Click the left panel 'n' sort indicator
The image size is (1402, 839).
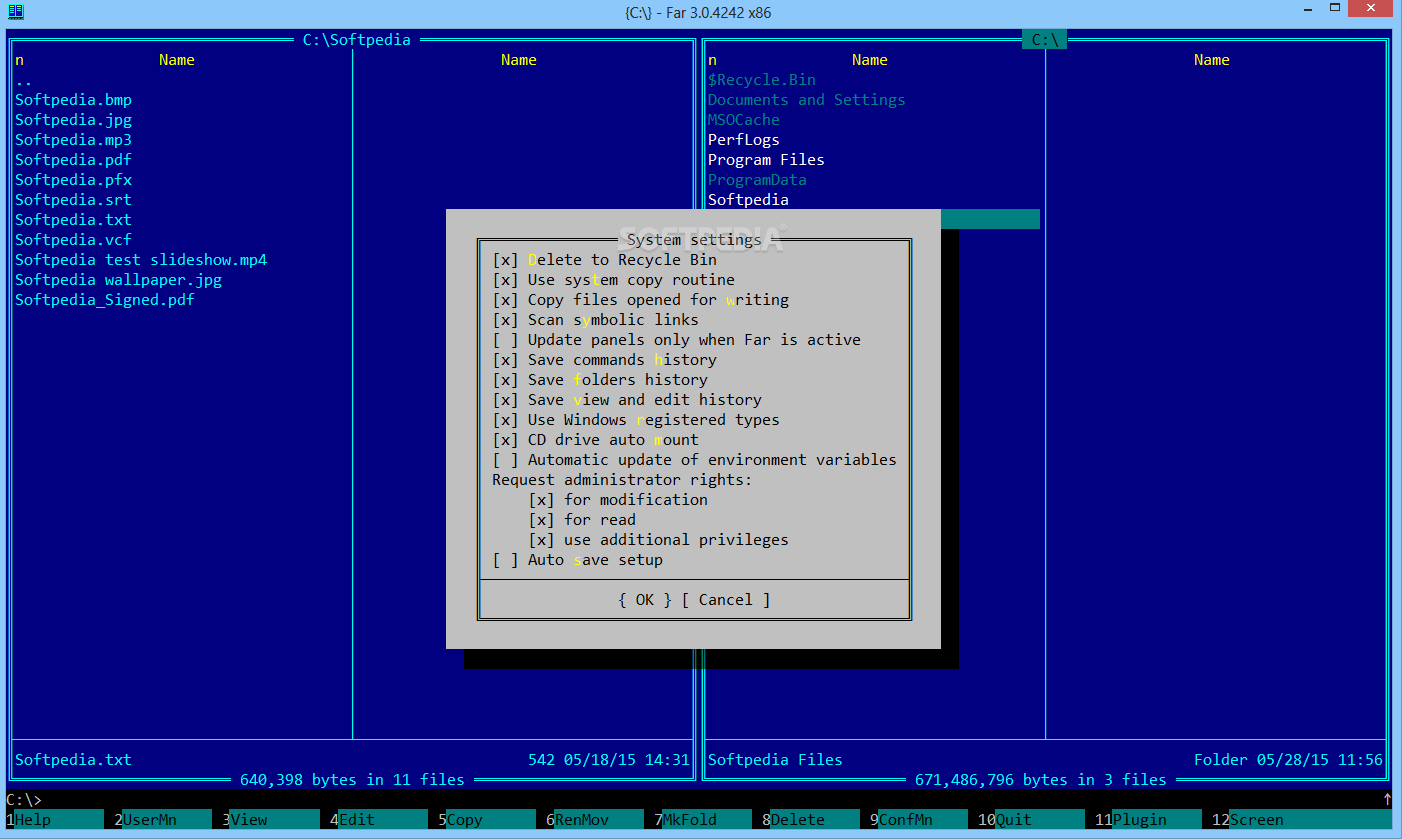click(19, 60)
